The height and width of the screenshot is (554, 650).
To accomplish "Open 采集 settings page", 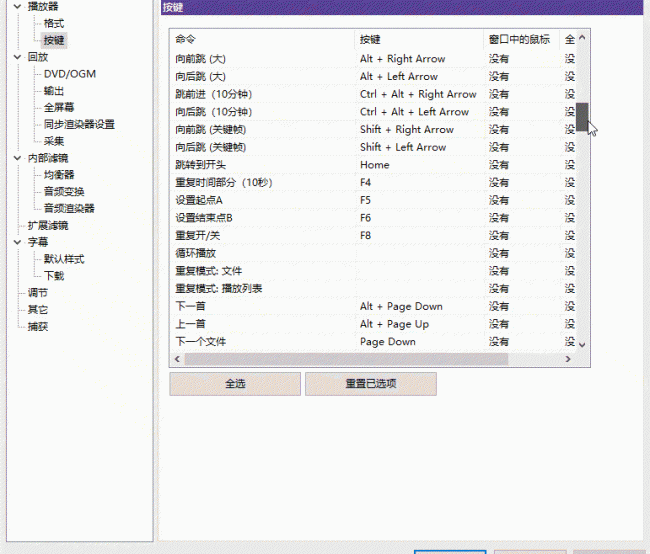I will pos(54,141).
